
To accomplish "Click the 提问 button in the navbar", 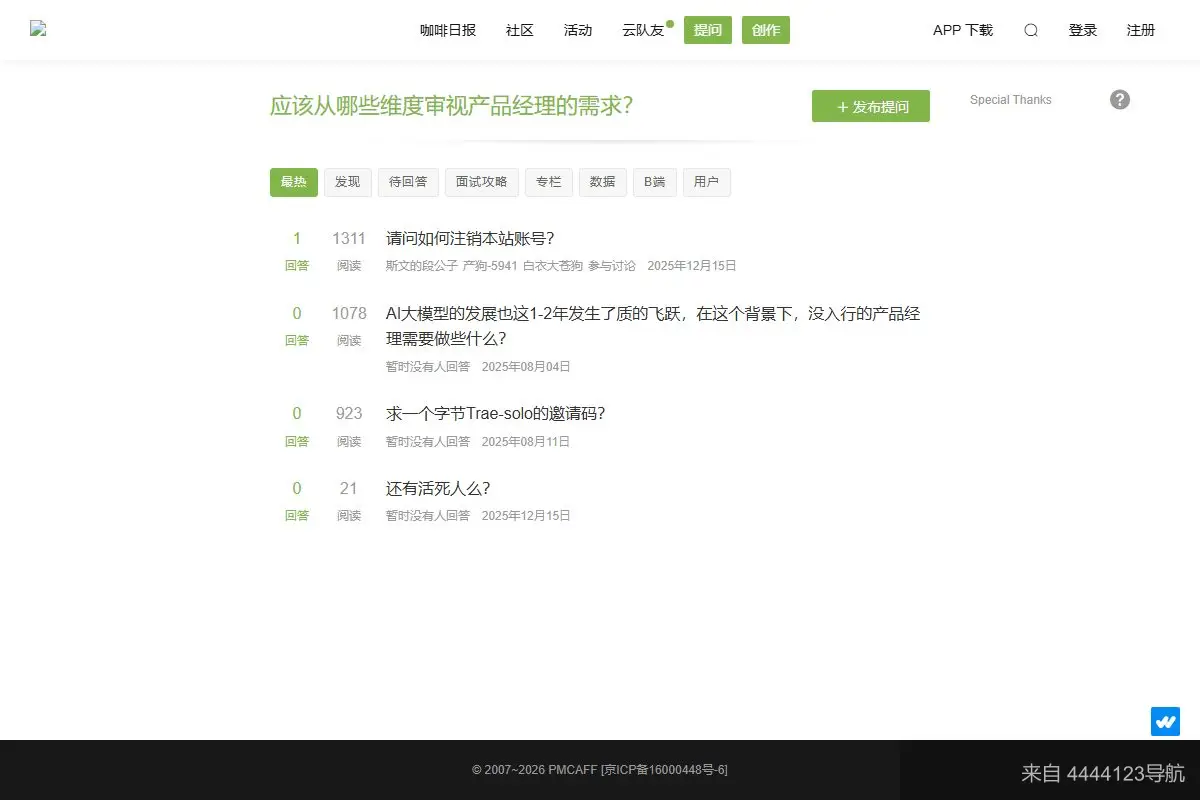I will click(708, 30).
